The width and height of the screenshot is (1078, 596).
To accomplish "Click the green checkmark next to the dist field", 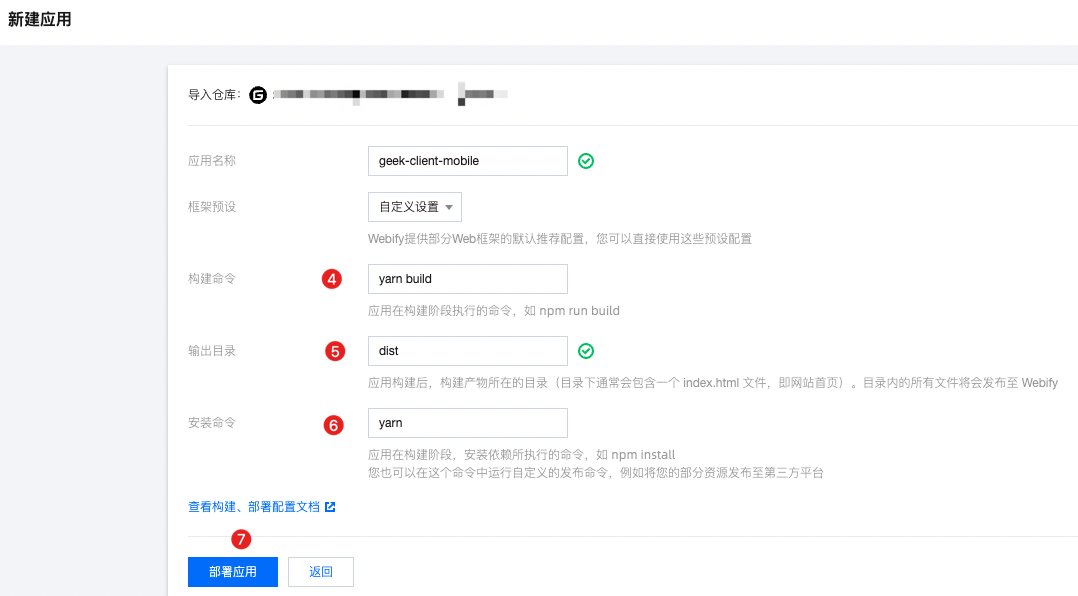I will [x=586, y=351].
